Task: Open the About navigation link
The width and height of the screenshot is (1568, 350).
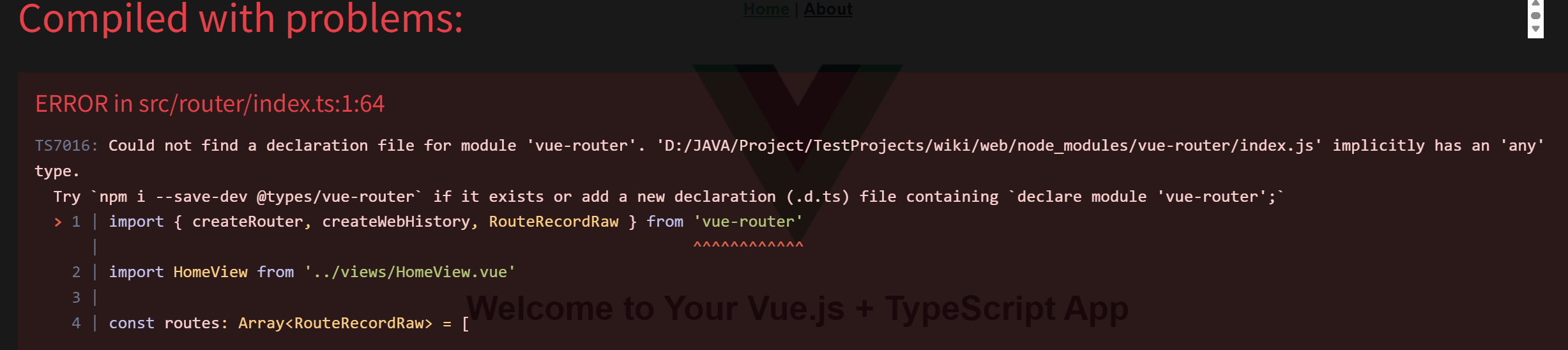Action: coord(828,9)
